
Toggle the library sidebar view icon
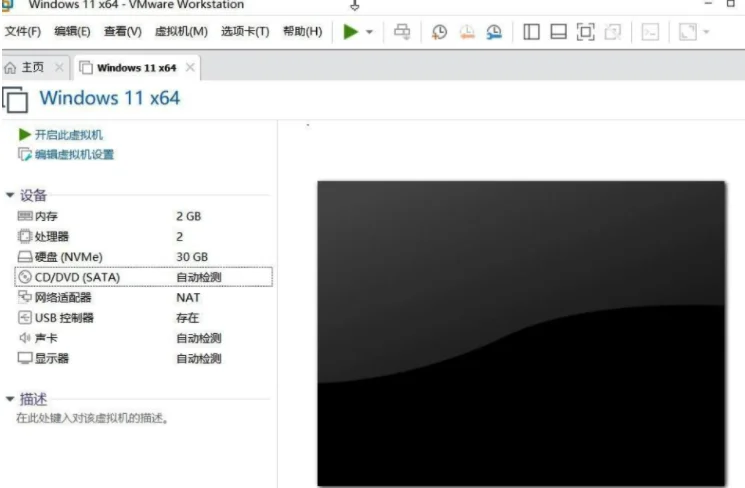[531, 32]
